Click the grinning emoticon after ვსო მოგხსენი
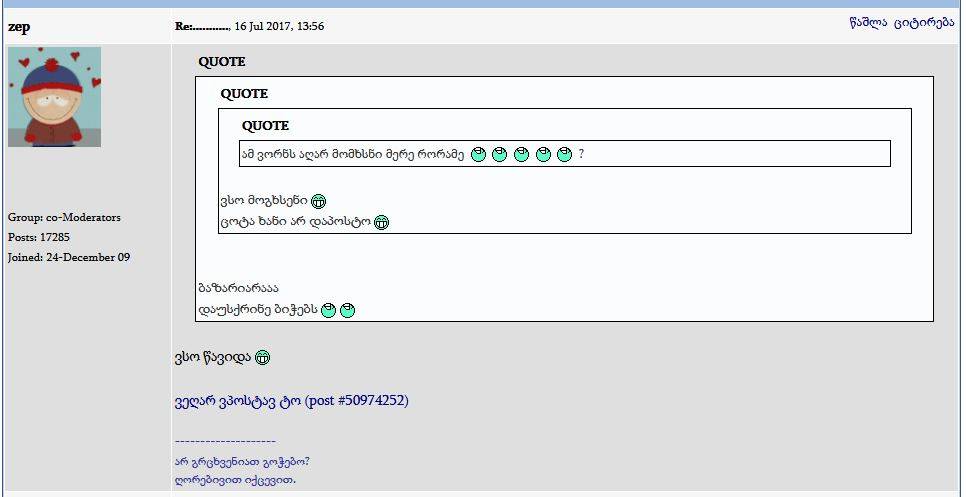Screen dimensions: 966x497 point(318,201)
